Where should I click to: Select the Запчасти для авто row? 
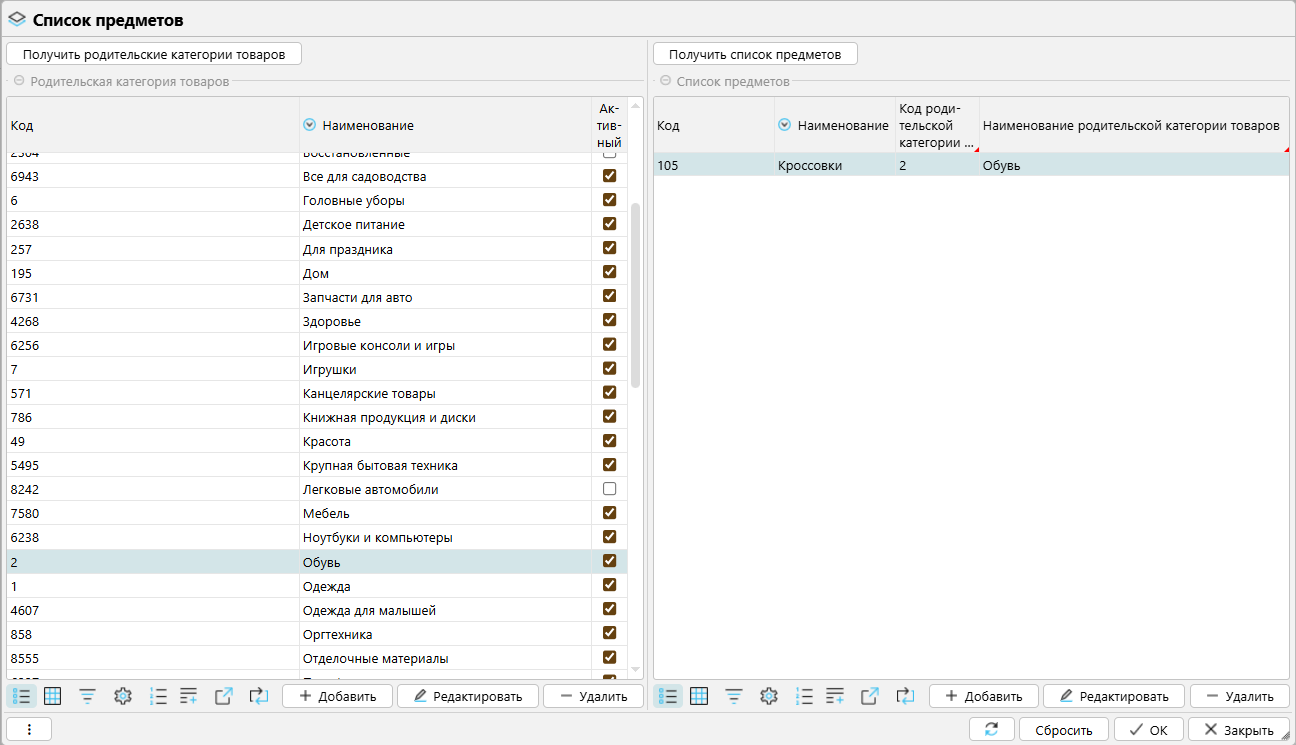point(317,297)
